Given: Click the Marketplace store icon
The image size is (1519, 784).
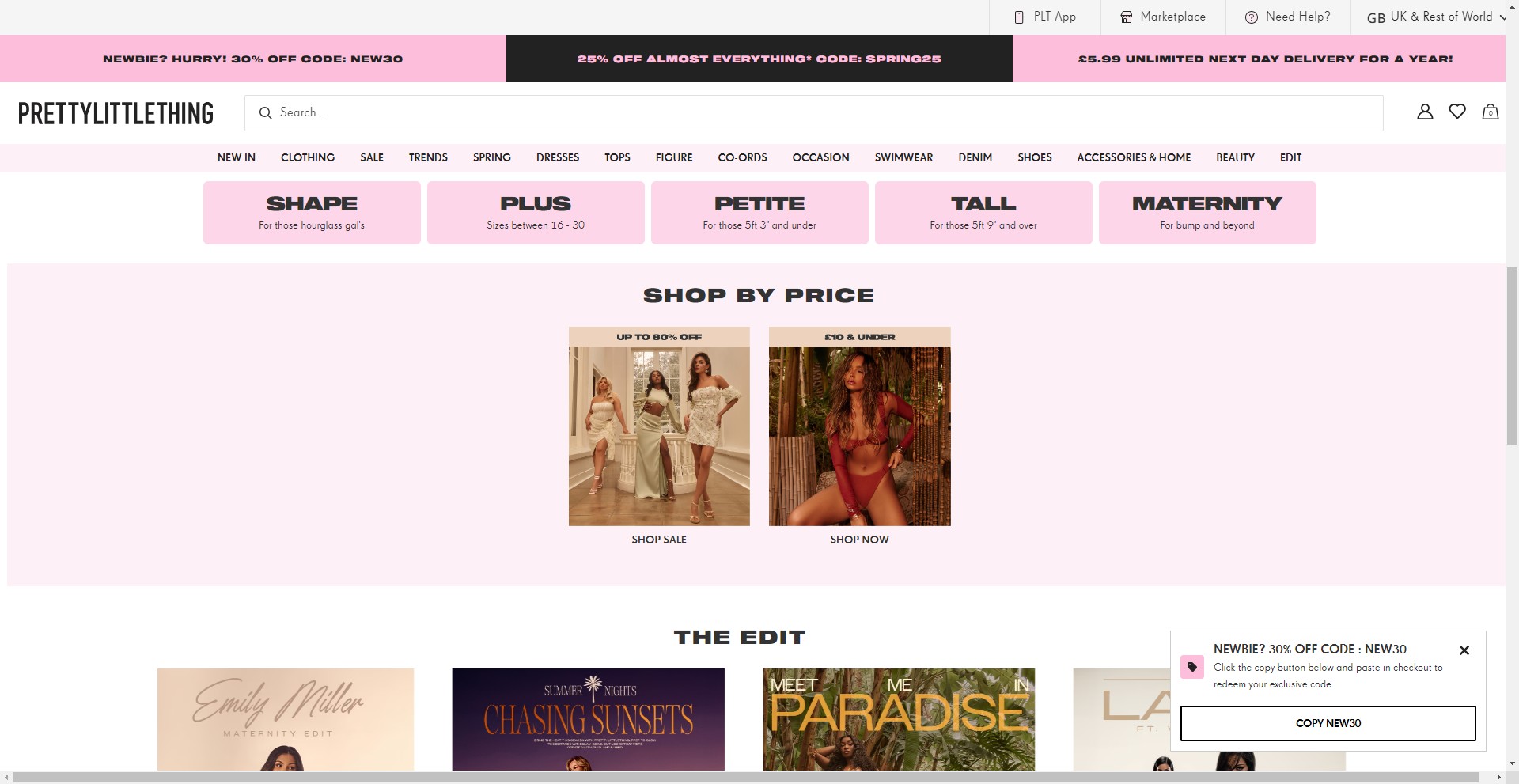Looking at the screenshot, I should coord(1126,17).
